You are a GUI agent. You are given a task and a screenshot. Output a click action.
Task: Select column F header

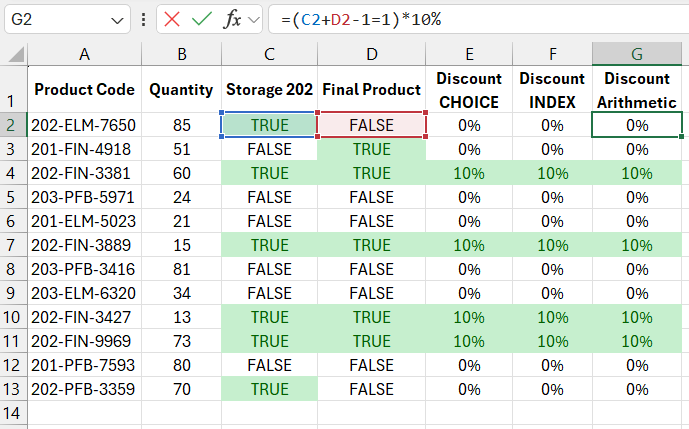click(x=552, y=54)
